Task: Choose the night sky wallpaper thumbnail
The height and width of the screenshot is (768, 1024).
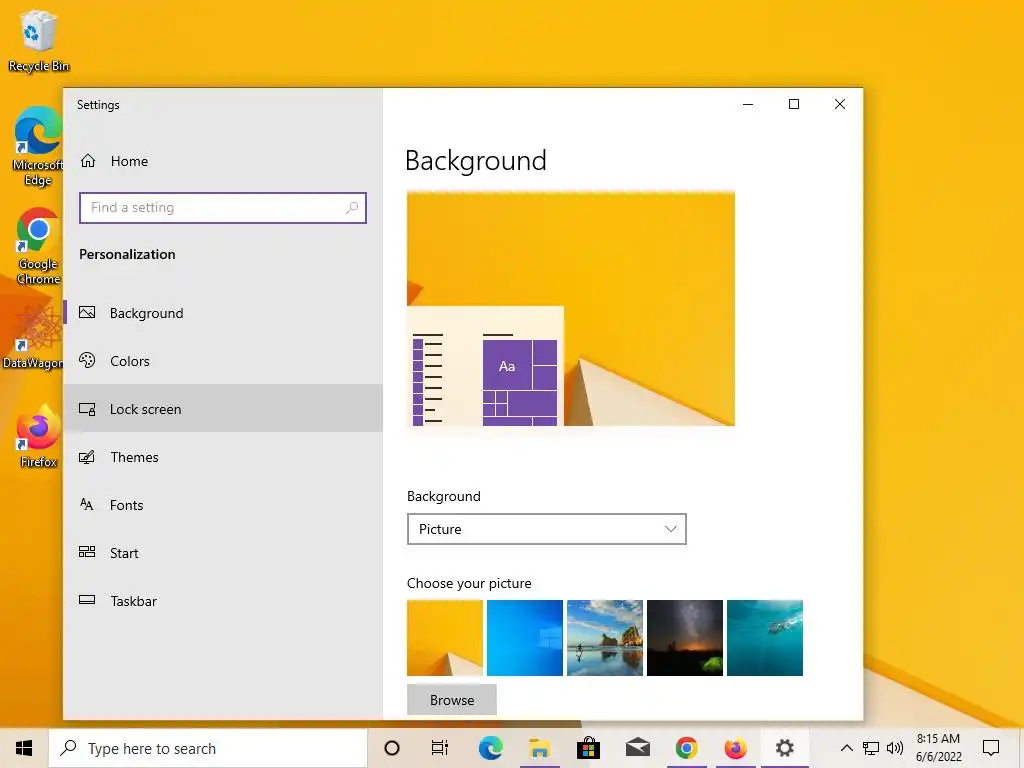Action: (x=684, y=637)
